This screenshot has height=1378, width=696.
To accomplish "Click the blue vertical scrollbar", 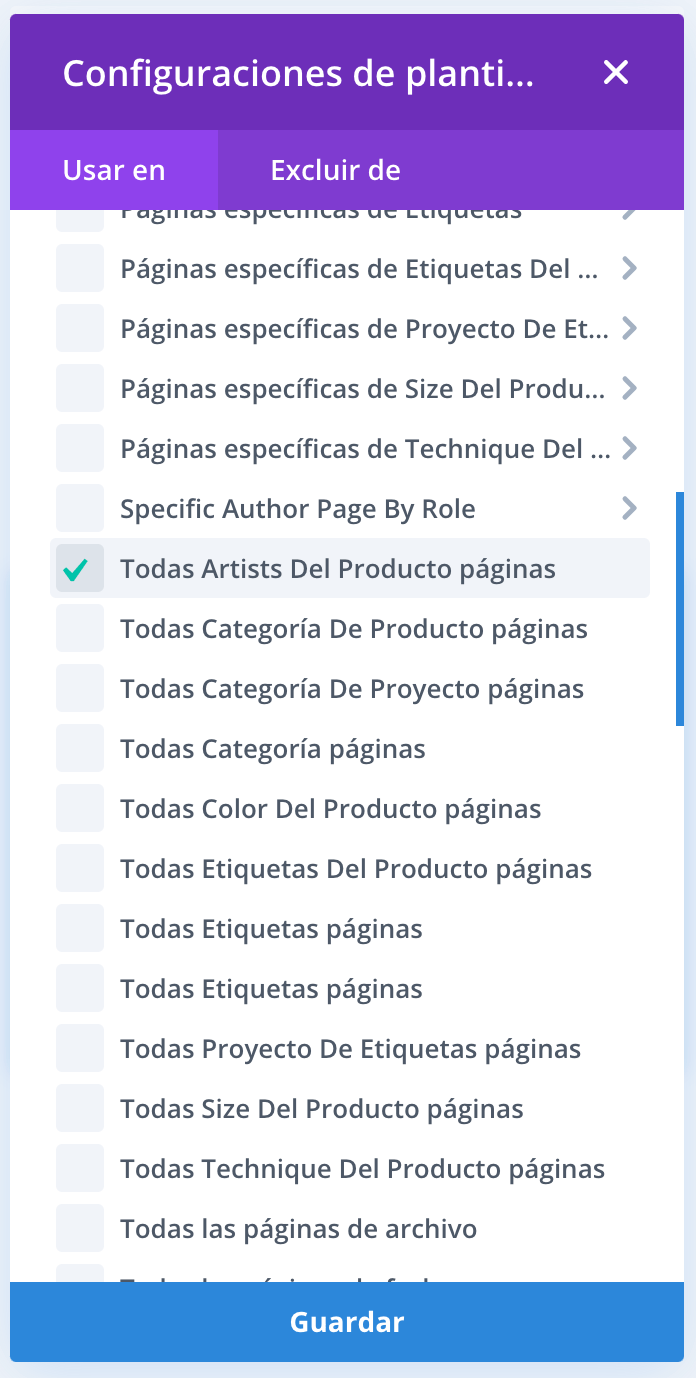I will click(680, 608).
